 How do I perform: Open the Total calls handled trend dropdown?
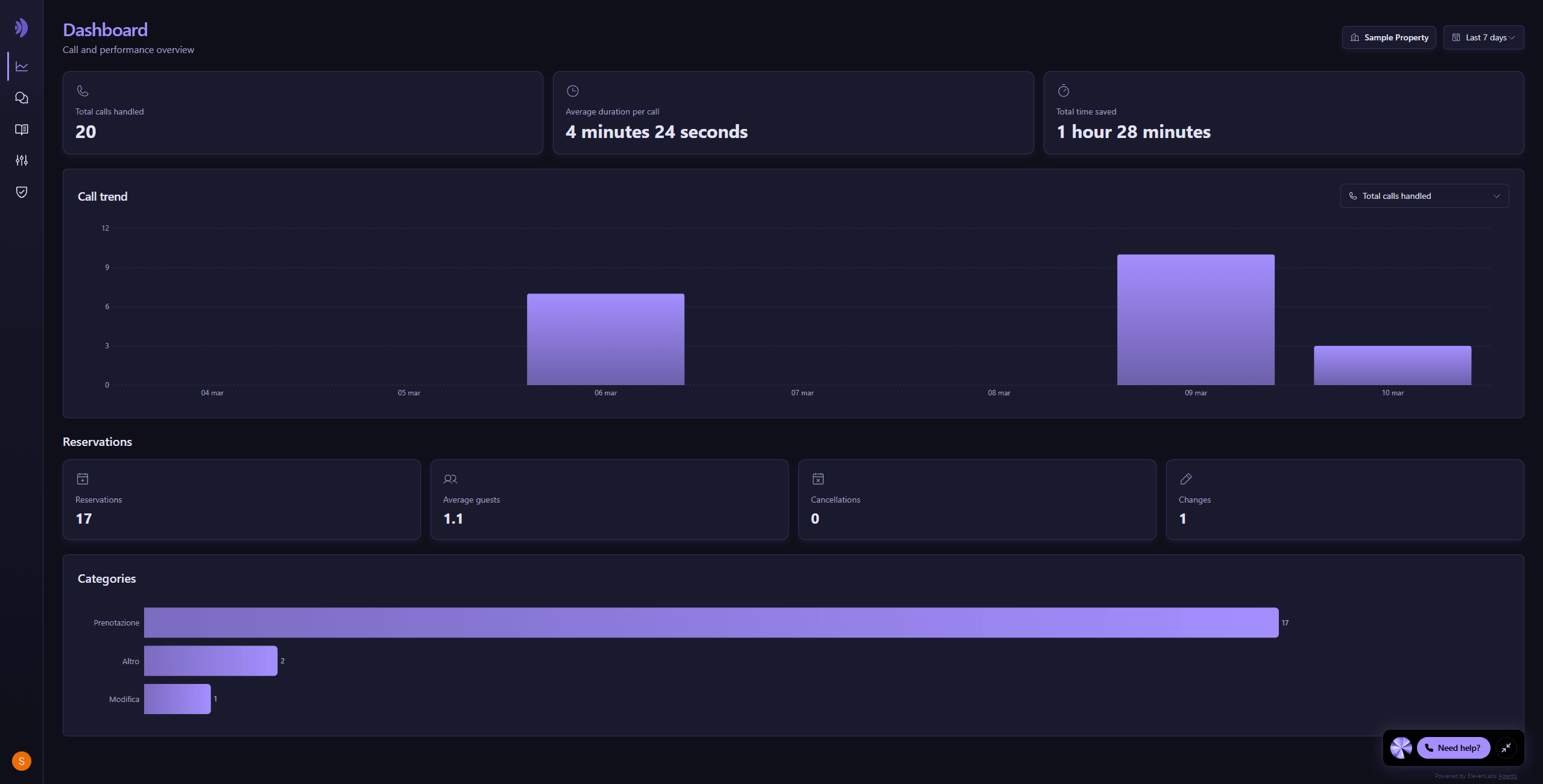tap(1424, 196)
